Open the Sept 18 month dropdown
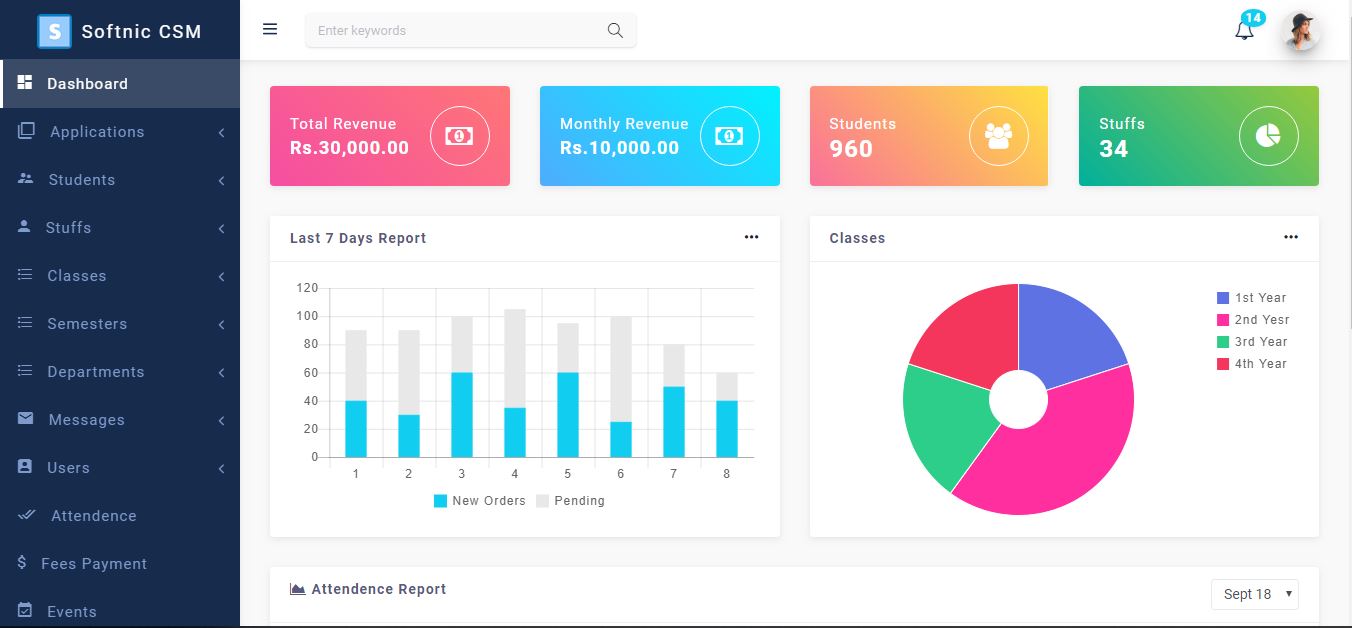This screenshot has width=1352, height=628. [1254, 594]
